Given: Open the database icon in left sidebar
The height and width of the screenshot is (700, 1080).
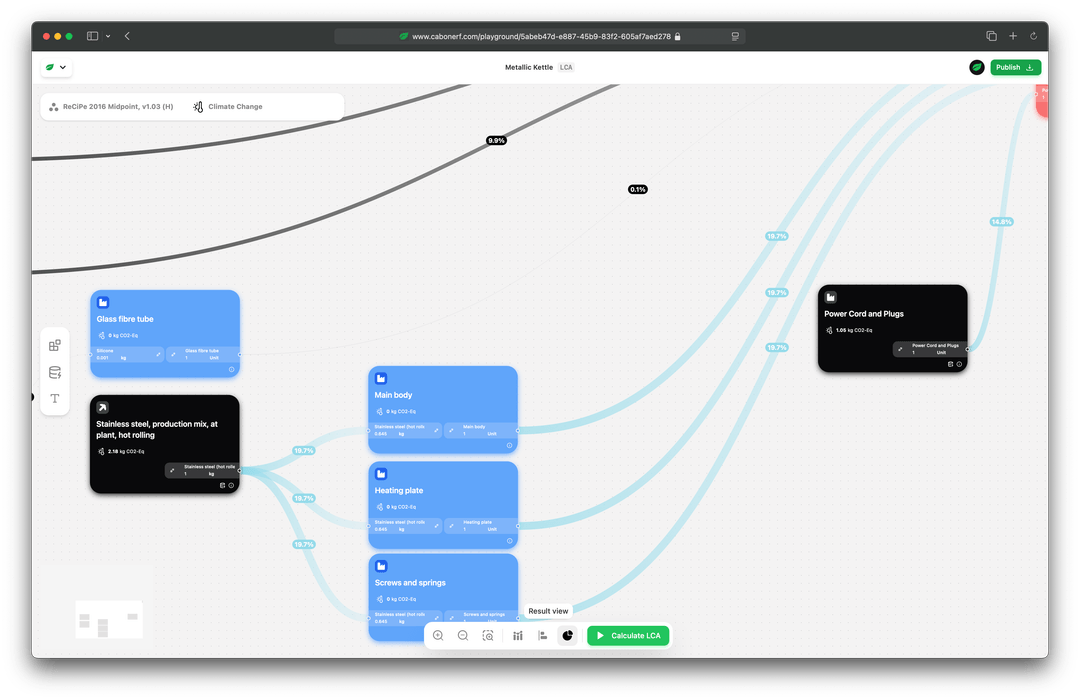Looking at the screenshot, I should (x=55, y=372).
